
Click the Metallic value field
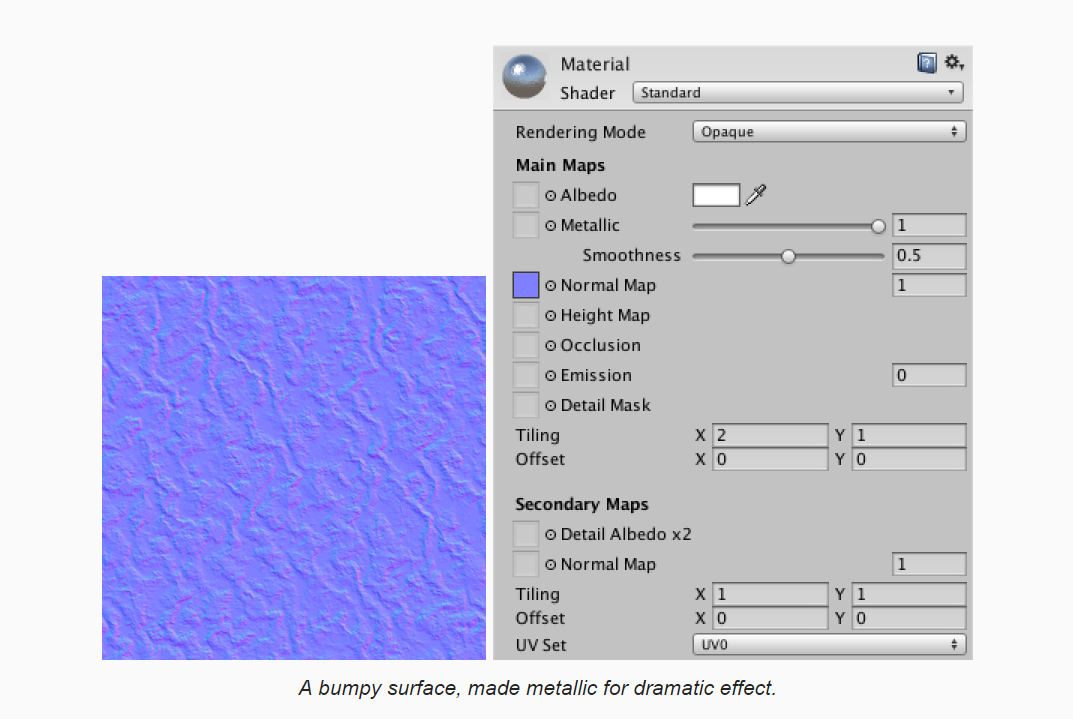pos(929,225)
